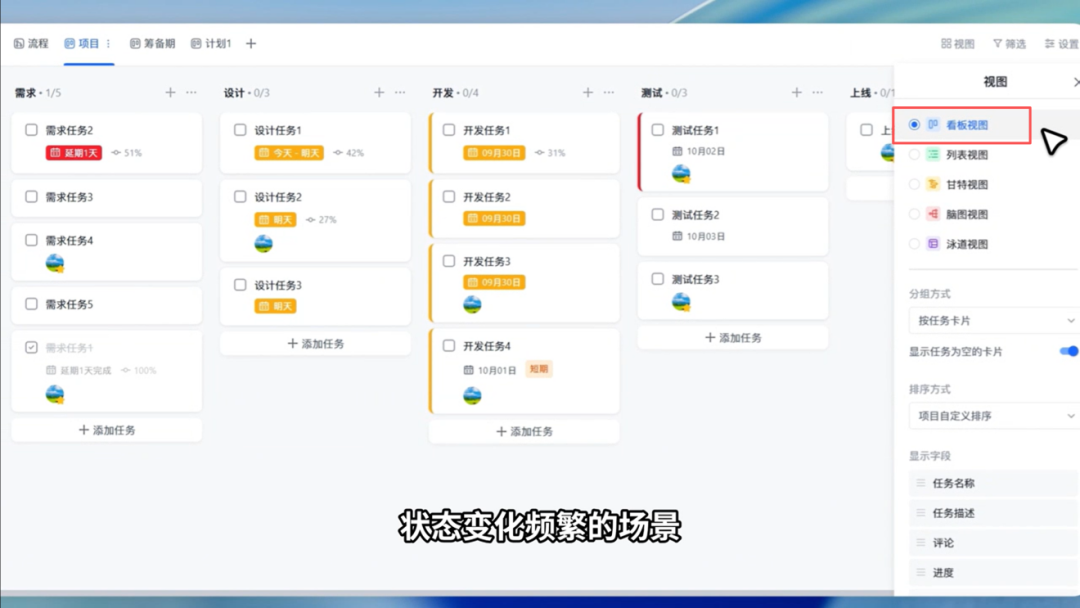Viewport: 1080px width, 608px height.
Task: Select the 脑图视图 radio option
Action: pyautogui.click(x=914, y=214)
